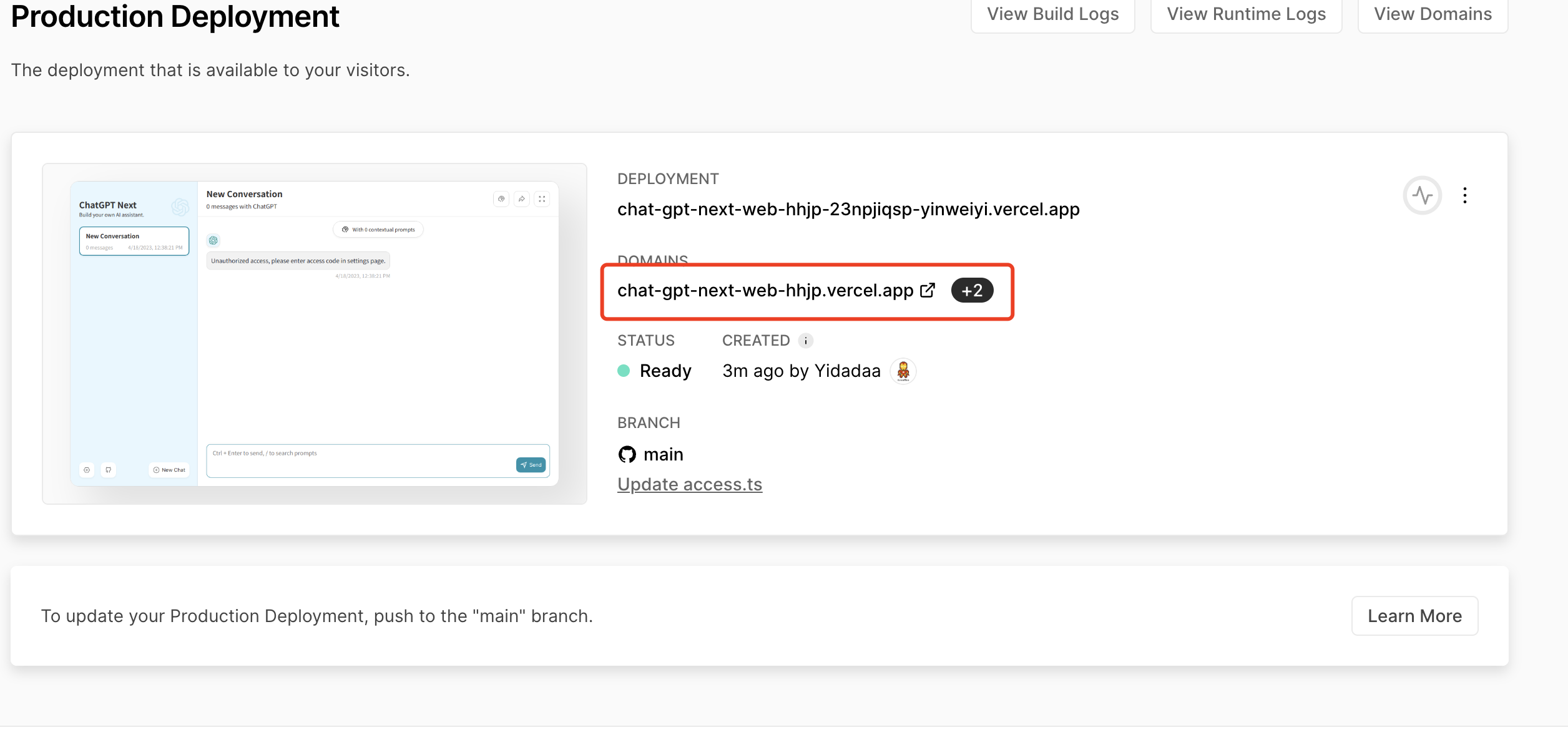Open the activity pulse icon on deployment card

tap(1422, 195)
